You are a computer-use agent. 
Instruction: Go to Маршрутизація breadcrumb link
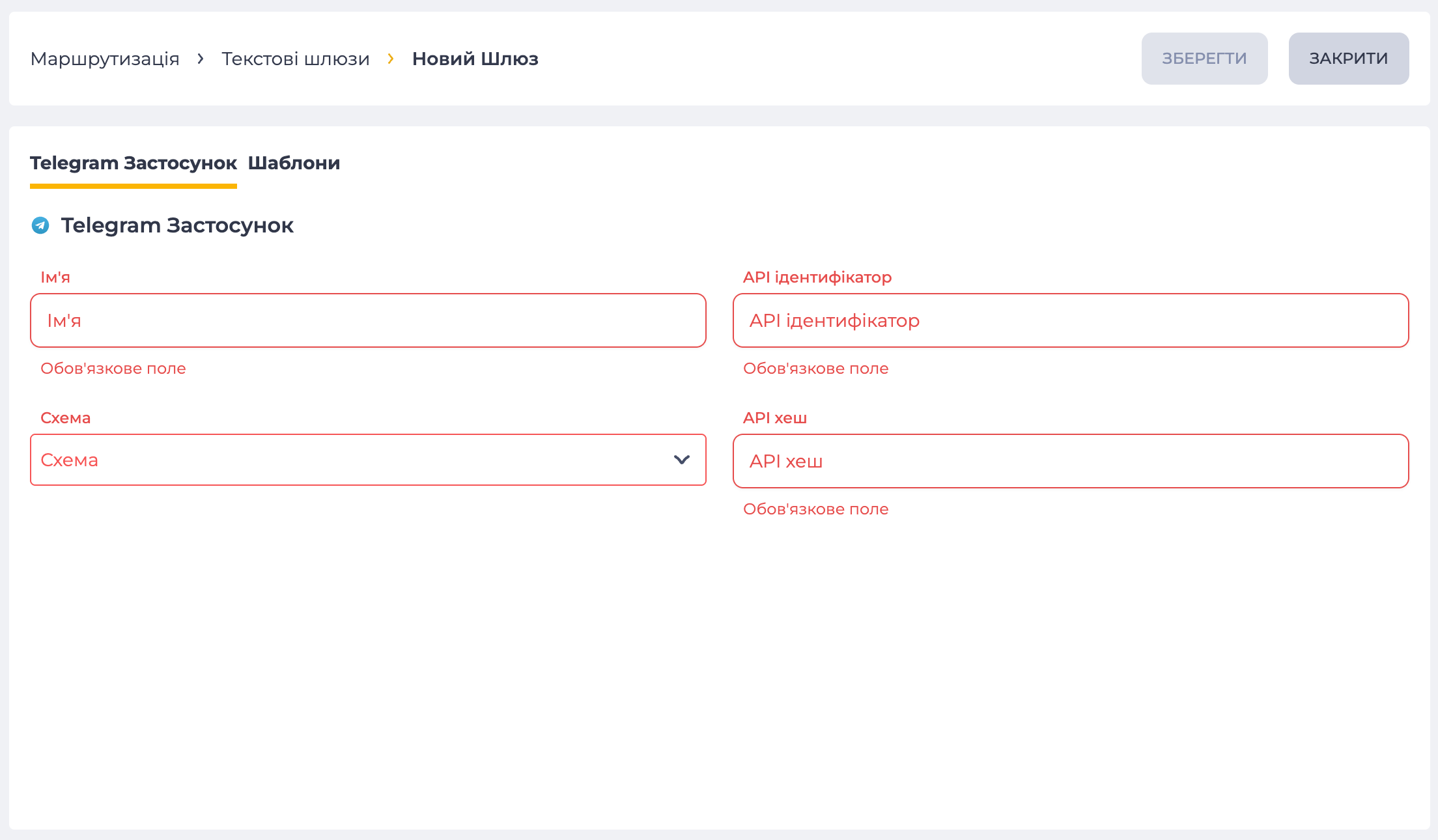coord(105,59)
